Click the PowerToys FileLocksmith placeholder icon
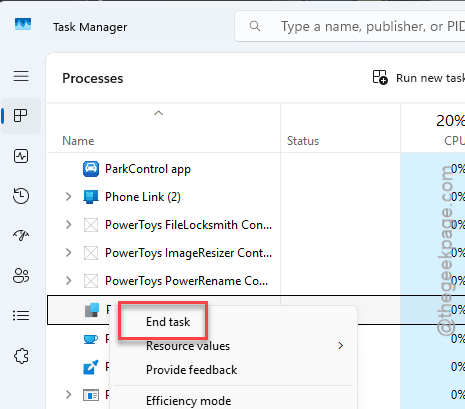465x409 pixels. [91, 225]
